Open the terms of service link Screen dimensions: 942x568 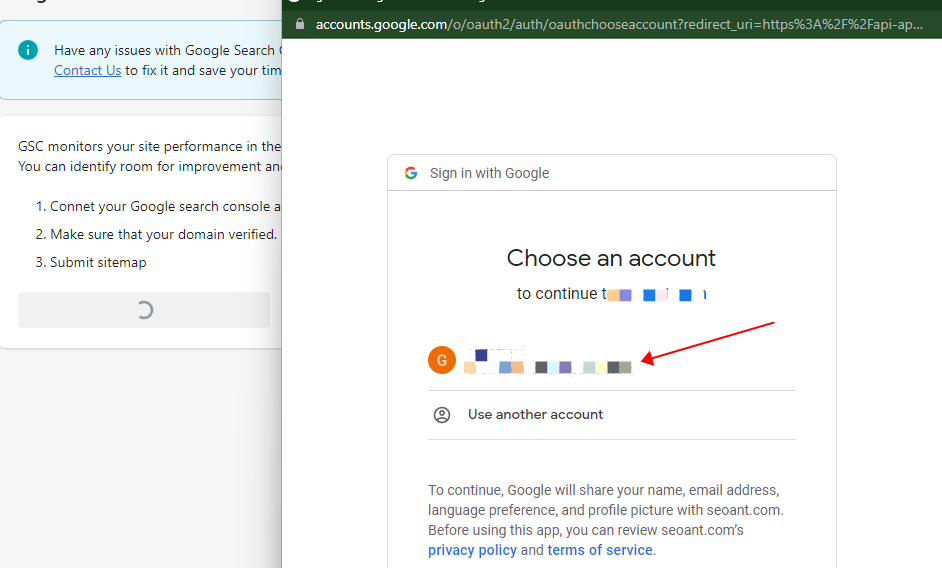600,550
